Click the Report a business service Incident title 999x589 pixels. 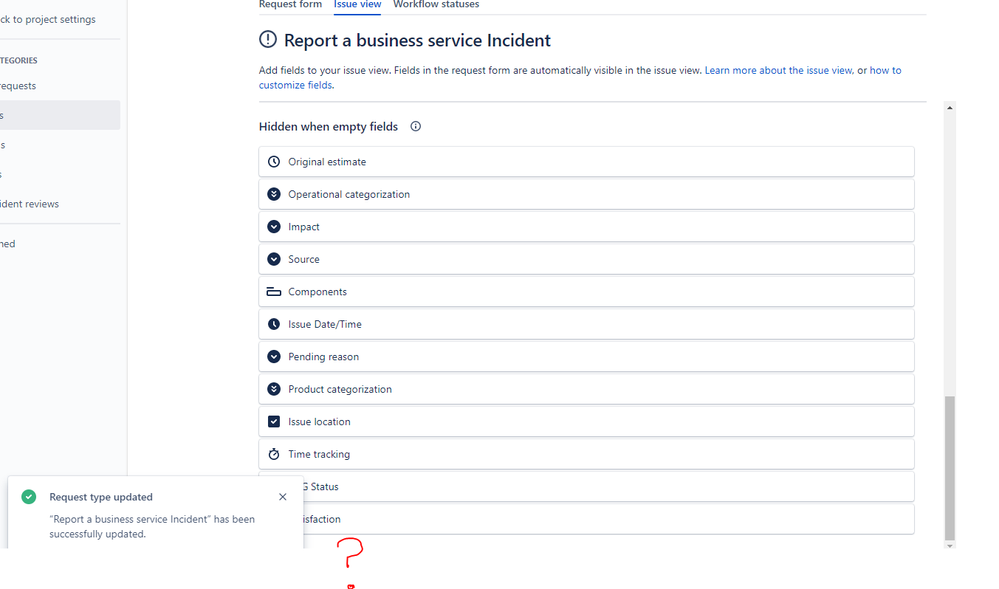(417, 40)
